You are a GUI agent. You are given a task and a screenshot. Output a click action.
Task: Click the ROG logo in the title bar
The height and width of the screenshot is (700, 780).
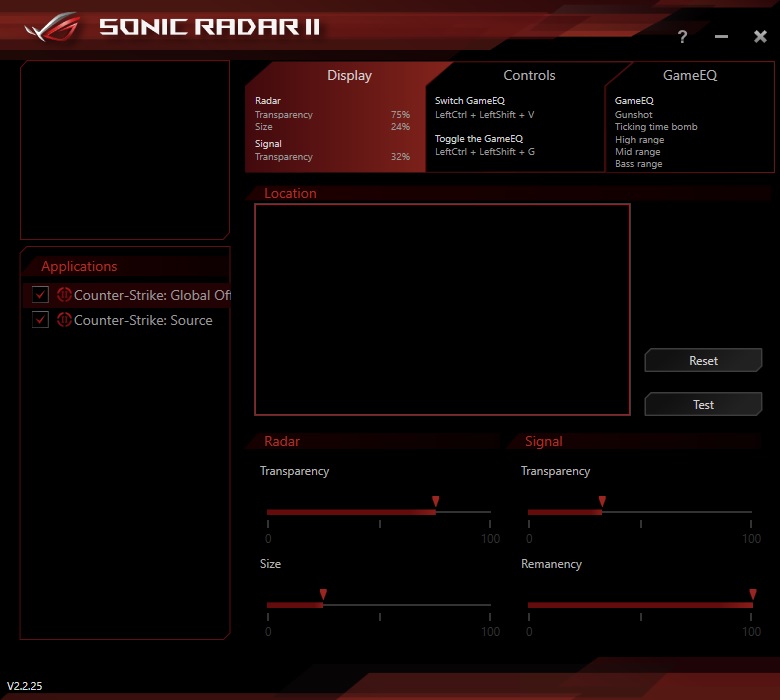[53, 27]
